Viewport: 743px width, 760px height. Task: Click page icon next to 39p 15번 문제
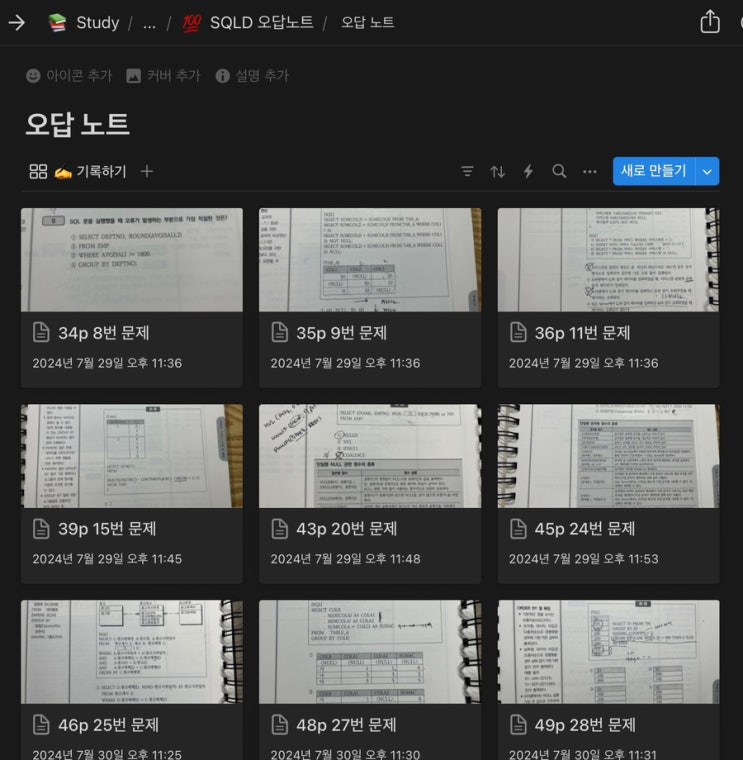coord(41,528)
